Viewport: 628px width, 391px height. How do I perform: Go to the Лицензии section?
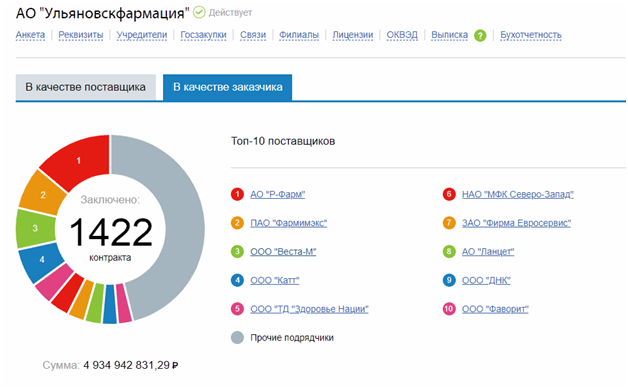[x=352, y=35]
